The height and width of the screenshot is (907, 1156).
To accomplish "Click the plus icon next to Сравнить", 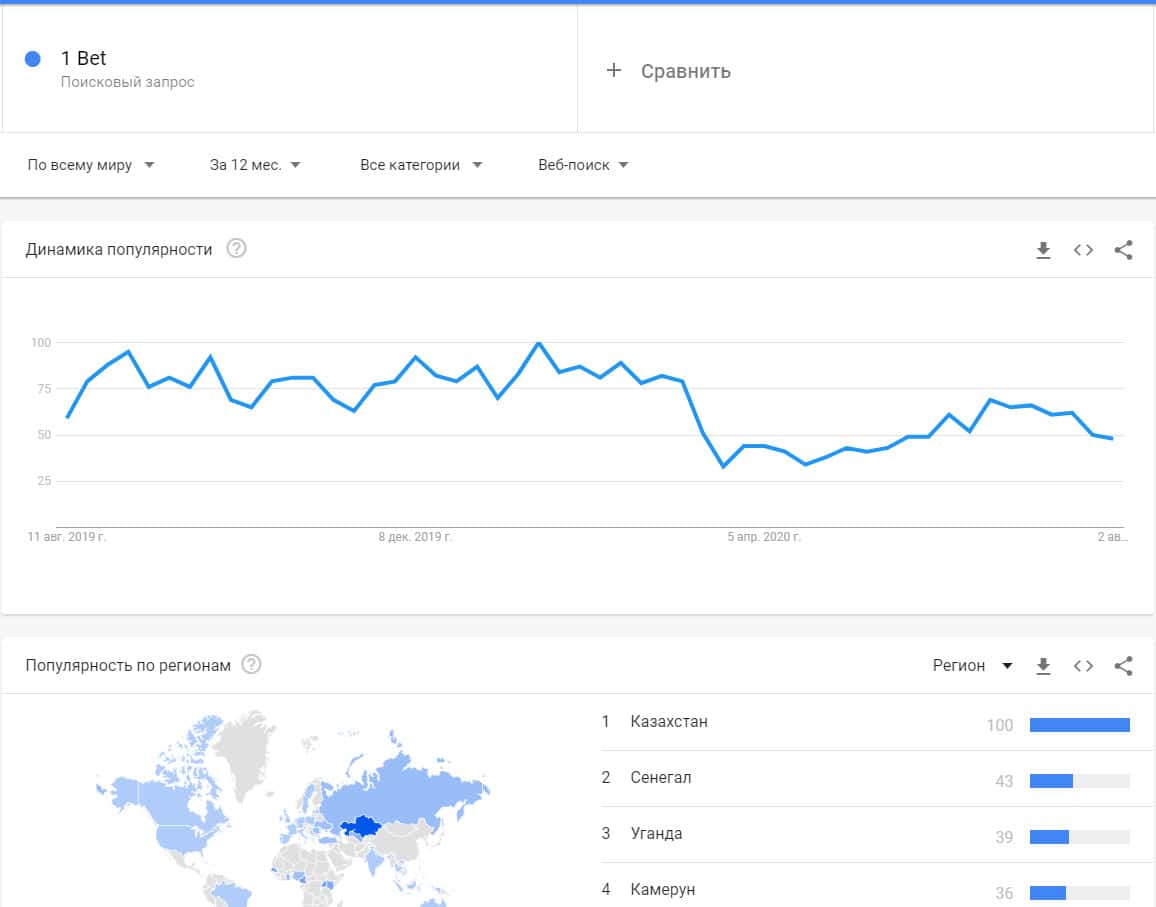I will click(x=614, y=70).
